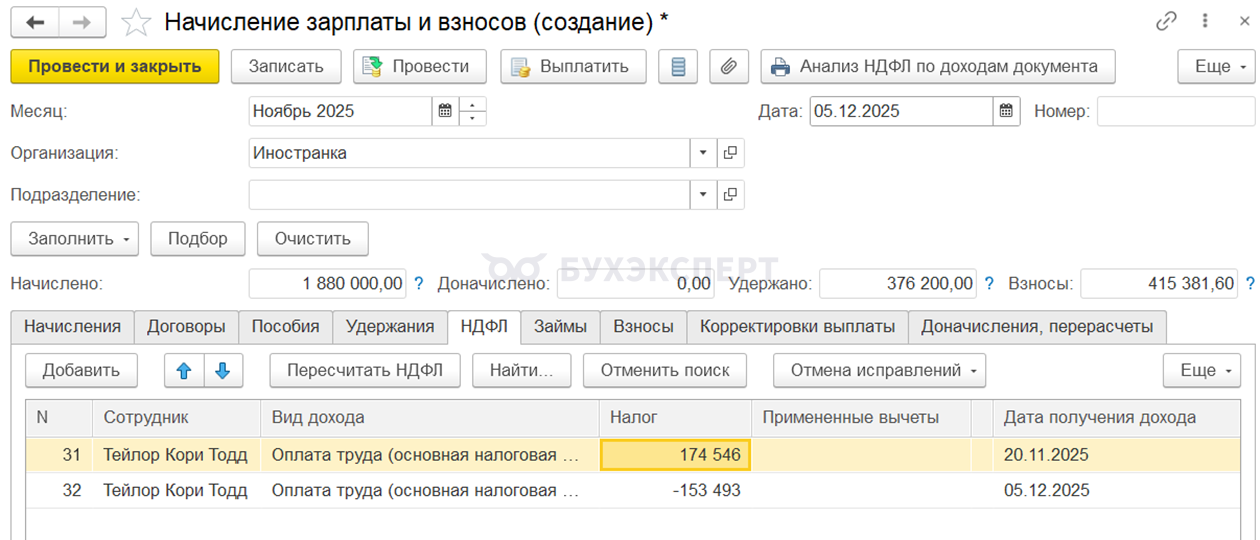Image resolution: width=1260 pixels, height=540 pixels.
Task: Click the Добавить button
Action: (81, 370)
